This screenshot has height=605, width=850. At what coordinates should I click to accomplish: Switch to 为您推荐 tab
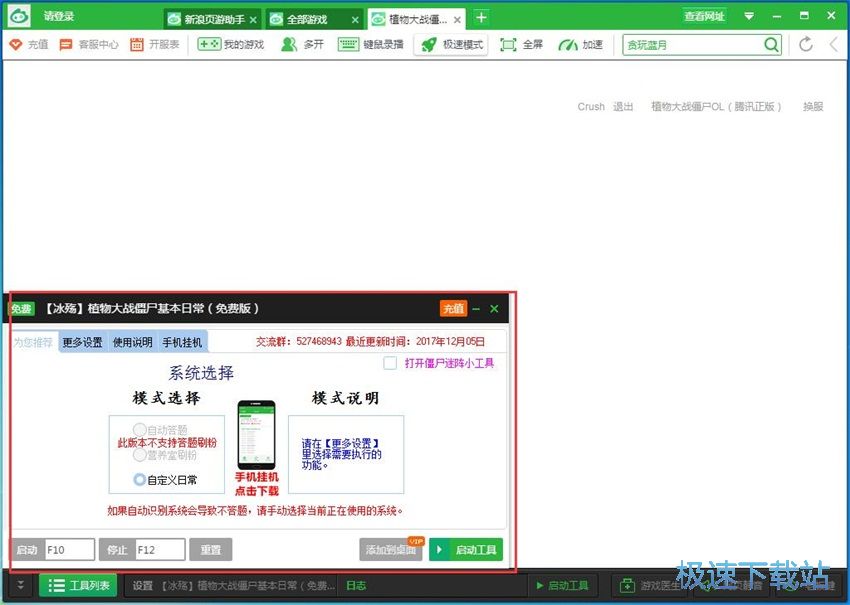[33, 342]
